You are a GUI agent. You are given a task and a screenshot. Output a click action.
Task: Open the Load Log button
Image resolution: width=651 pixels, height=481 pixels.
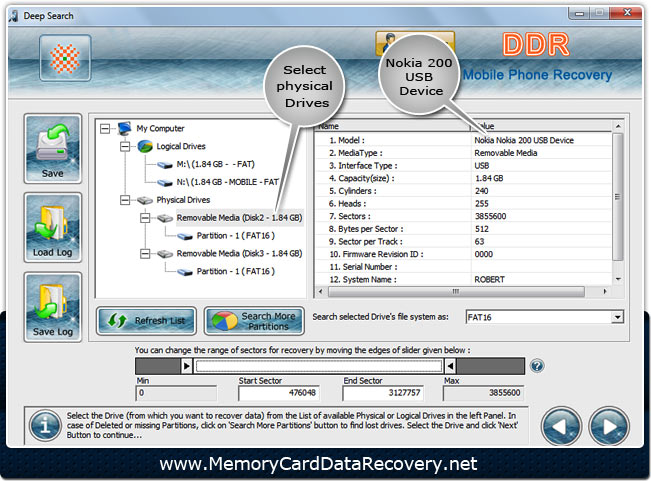[53, 227]
